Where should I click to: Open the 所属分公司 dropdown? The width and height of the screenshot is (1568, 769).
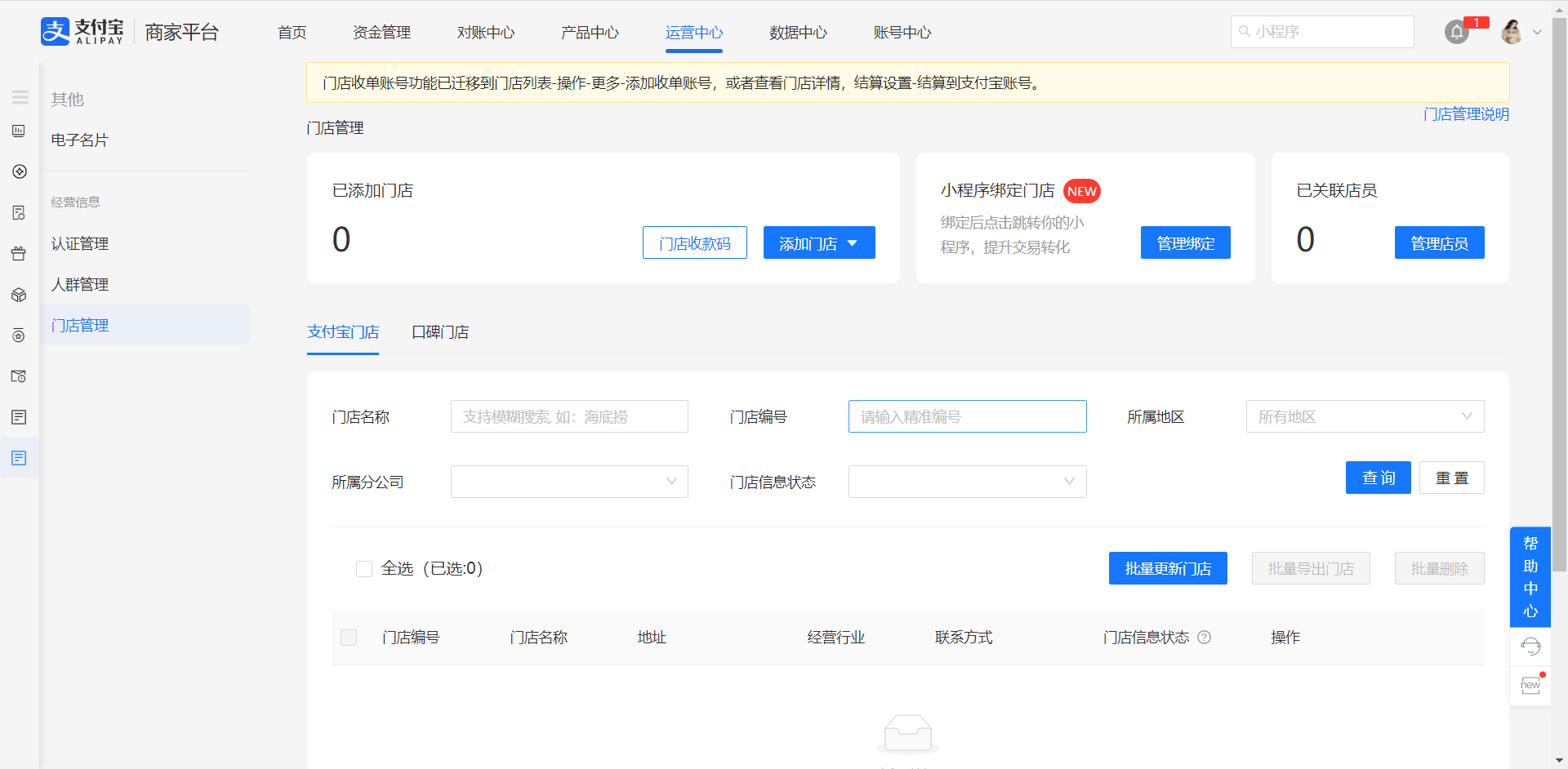[569, 482]
